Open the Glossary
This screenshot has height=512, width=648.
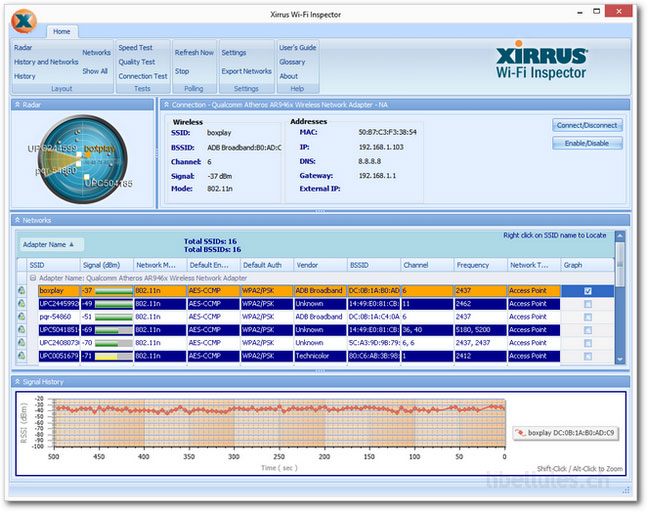pyautogui.click(x=292, y=62)
